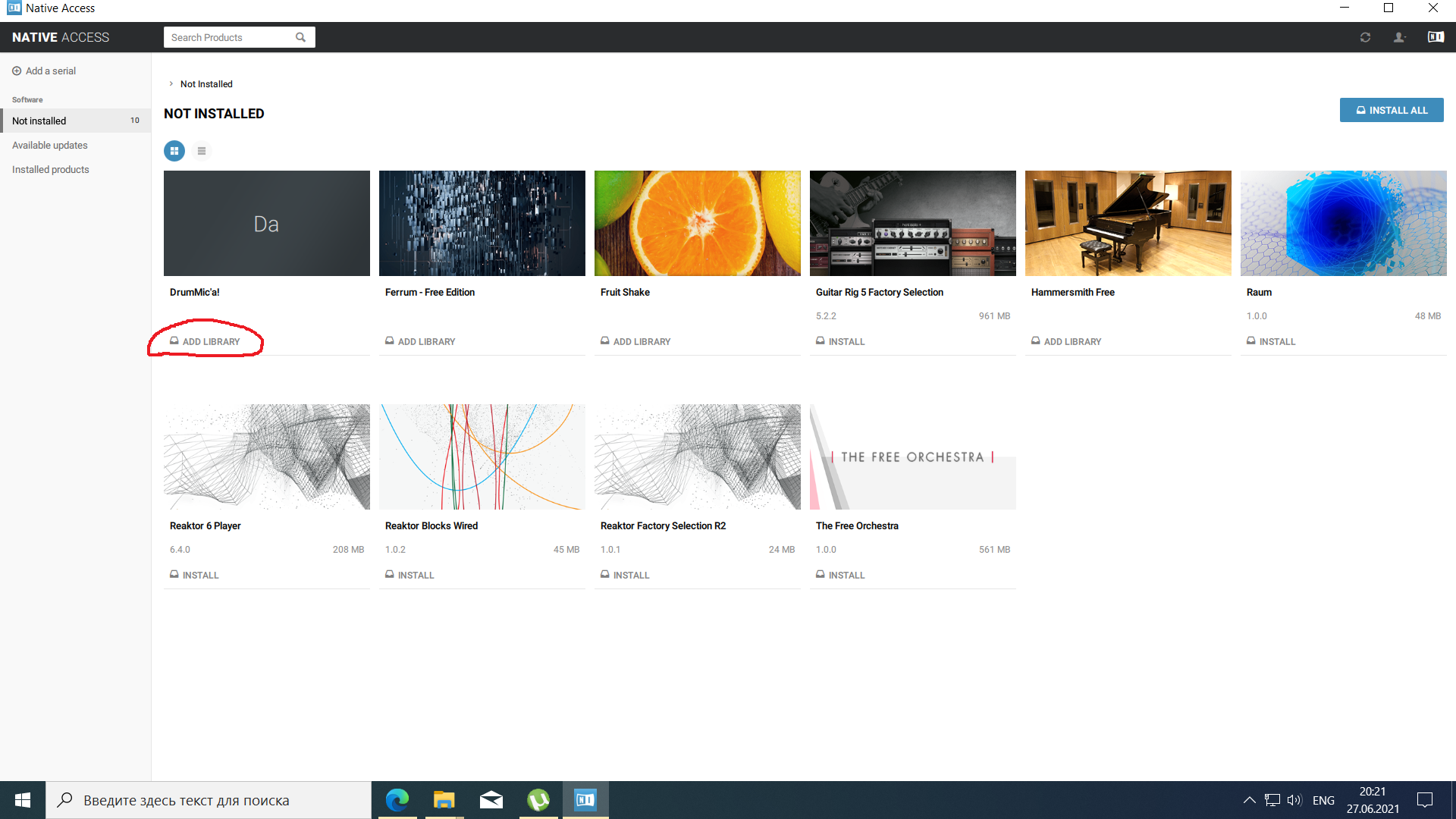Image resolution: width=1456 pixels, height=819 pixels.
Task: Expand the Not Installed breadcrumb chevron
Action: point(171,84)
